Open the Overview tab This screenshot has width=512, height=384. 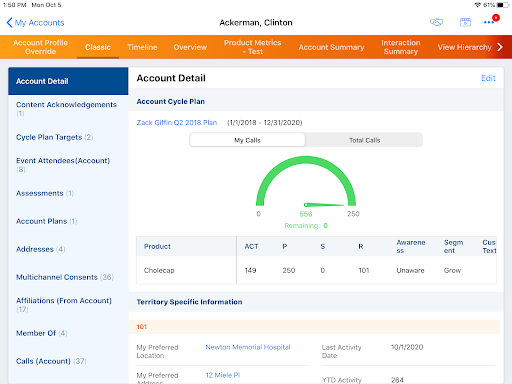pos(190,47)
